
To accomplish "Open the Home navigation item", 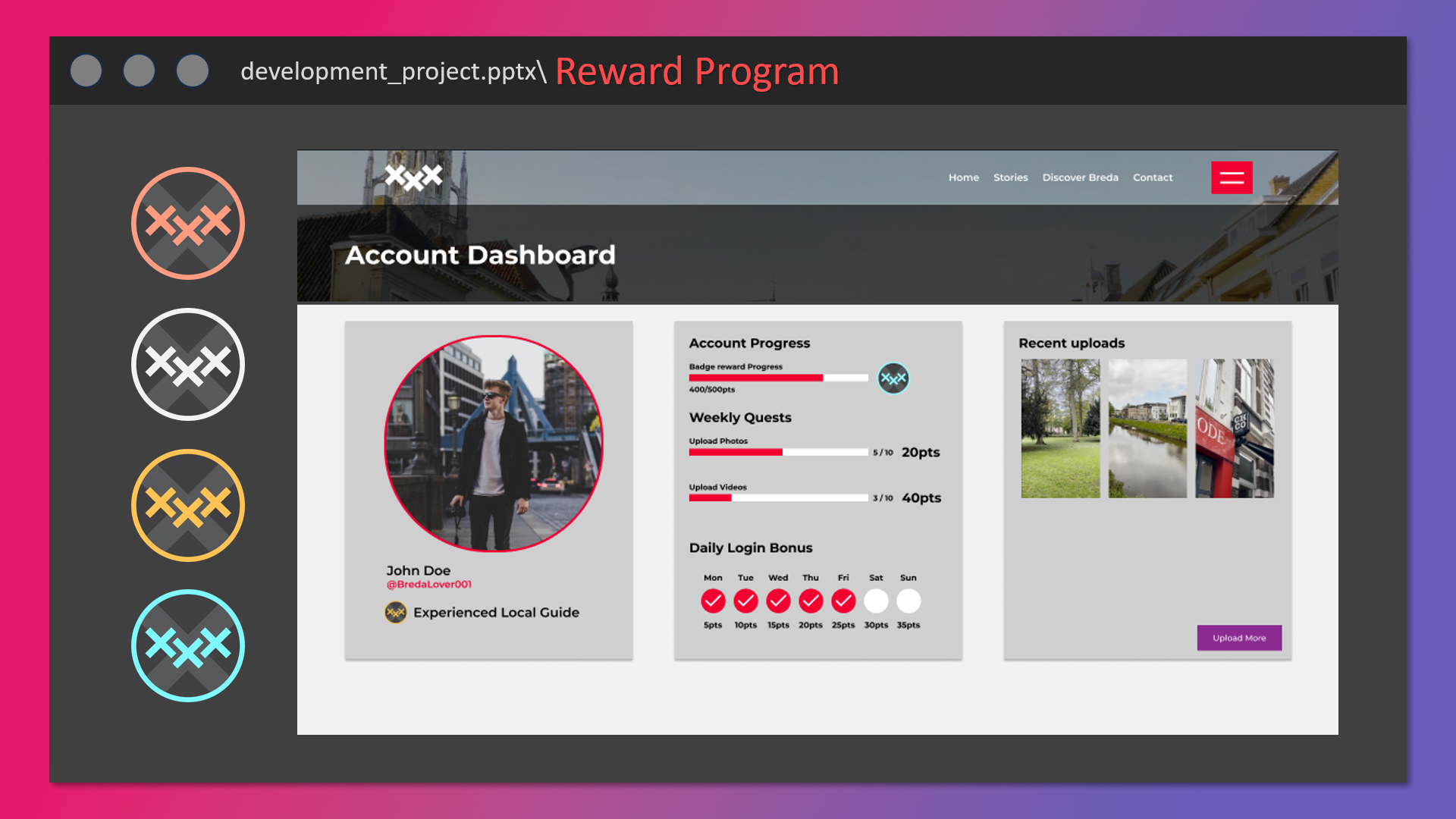I will pos(963,177).
